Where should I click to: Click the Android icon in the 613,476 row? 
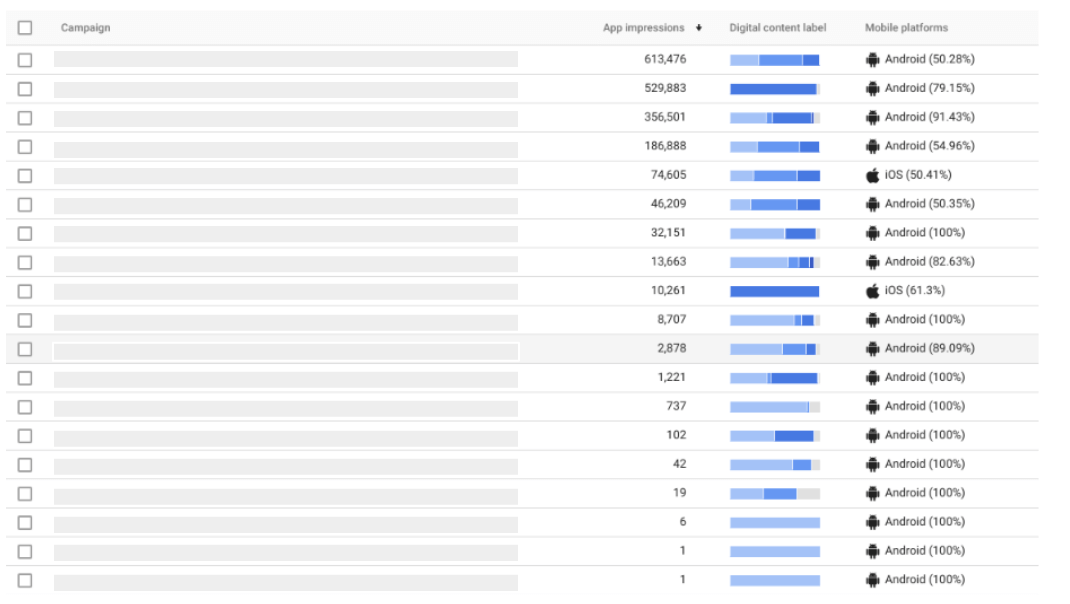(x=872, y=60)
